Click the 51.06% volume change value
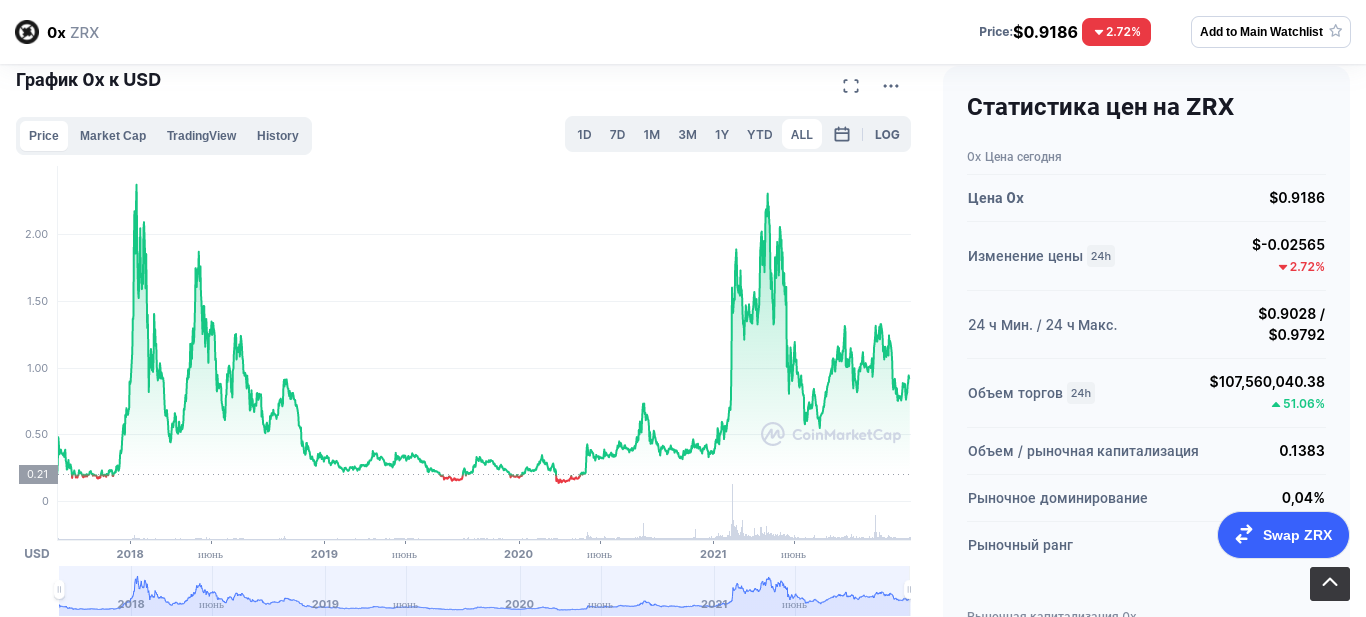 (x=1298, y=404)
